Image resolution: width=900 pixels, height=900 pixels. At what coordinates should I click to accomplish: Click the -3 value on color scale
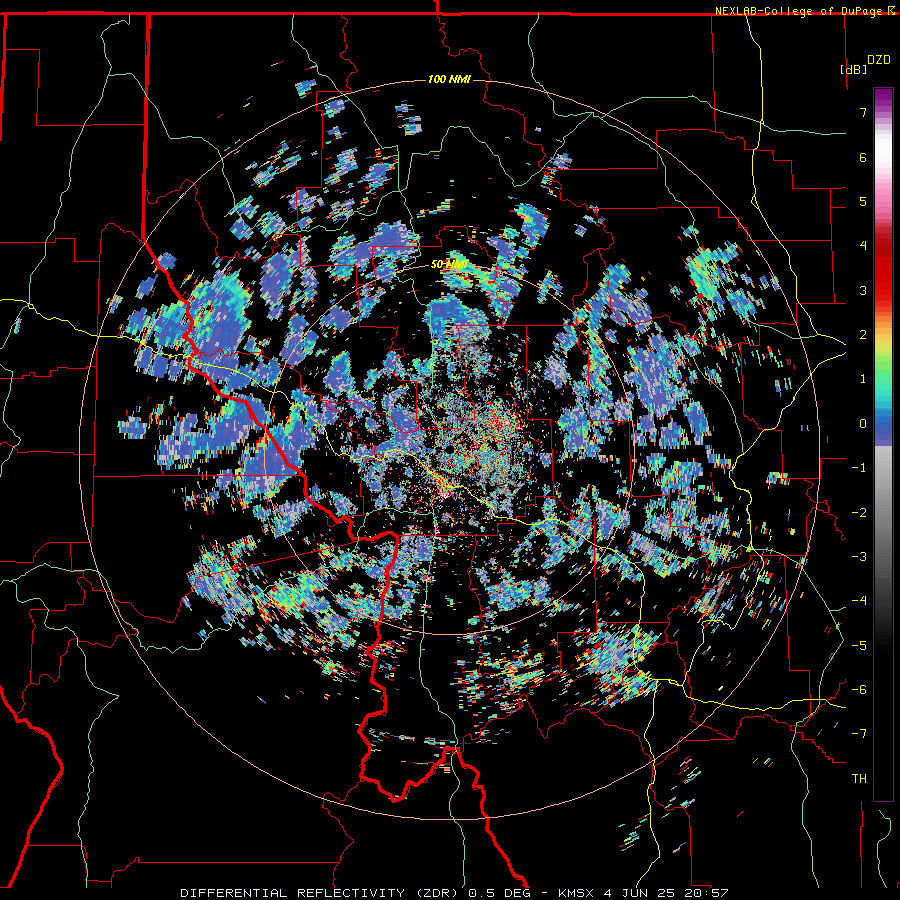click(859, 557)
